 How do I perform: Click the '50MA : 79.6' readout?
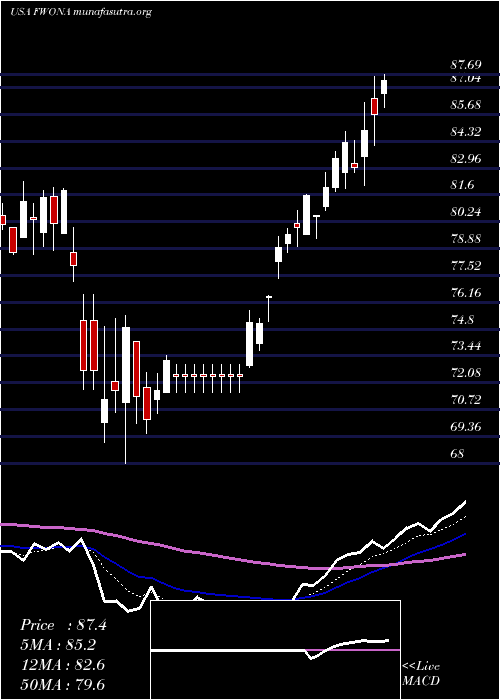coord(63,684)
